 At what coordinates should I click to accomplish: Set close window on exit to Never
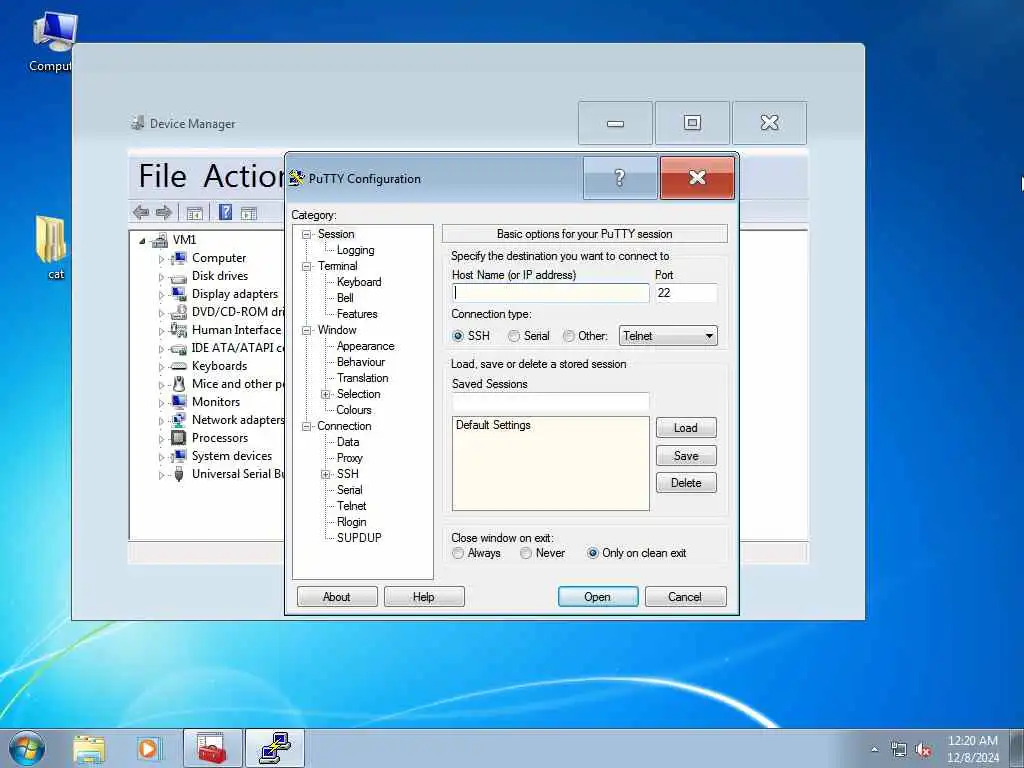coord(526,553)
